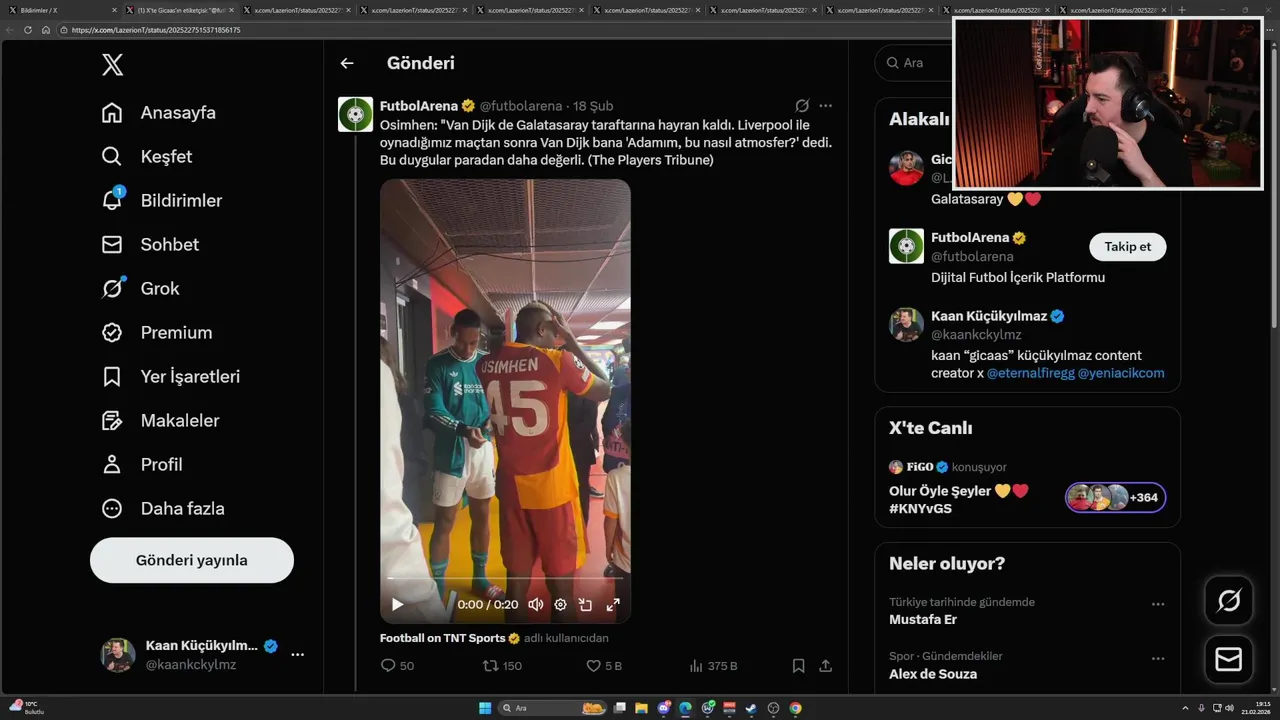
Task: Open Kaan Küçükyılmaz in relevant people
Action: click(x=989, y=315)
